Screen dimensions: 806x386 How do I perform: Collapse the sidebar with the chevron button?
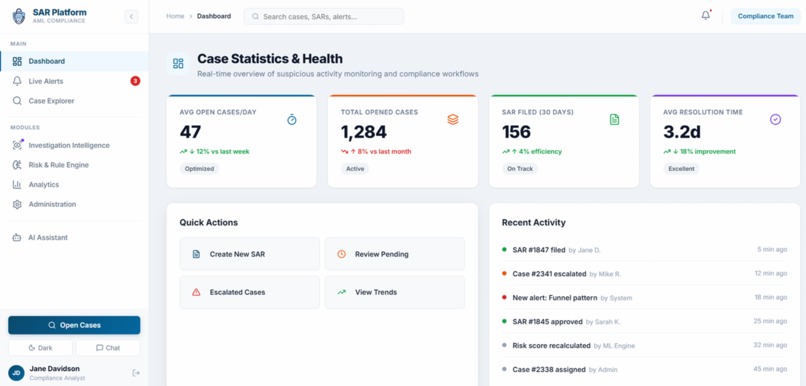click(x=131, y=16)
